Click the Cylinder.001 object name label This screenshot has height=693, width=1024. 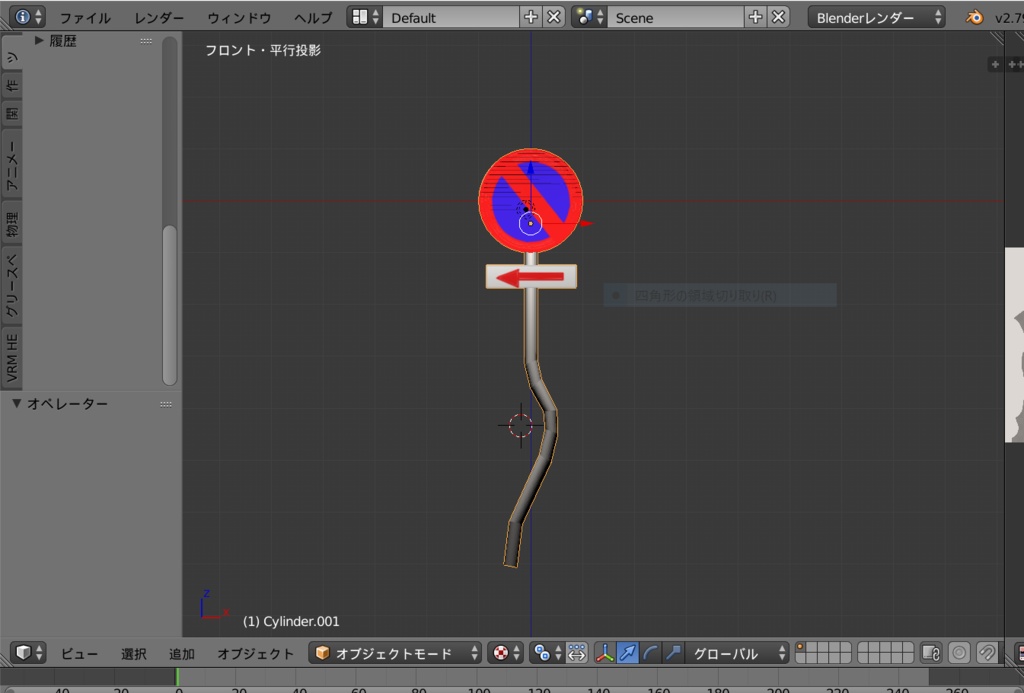[x=291, y=621]
